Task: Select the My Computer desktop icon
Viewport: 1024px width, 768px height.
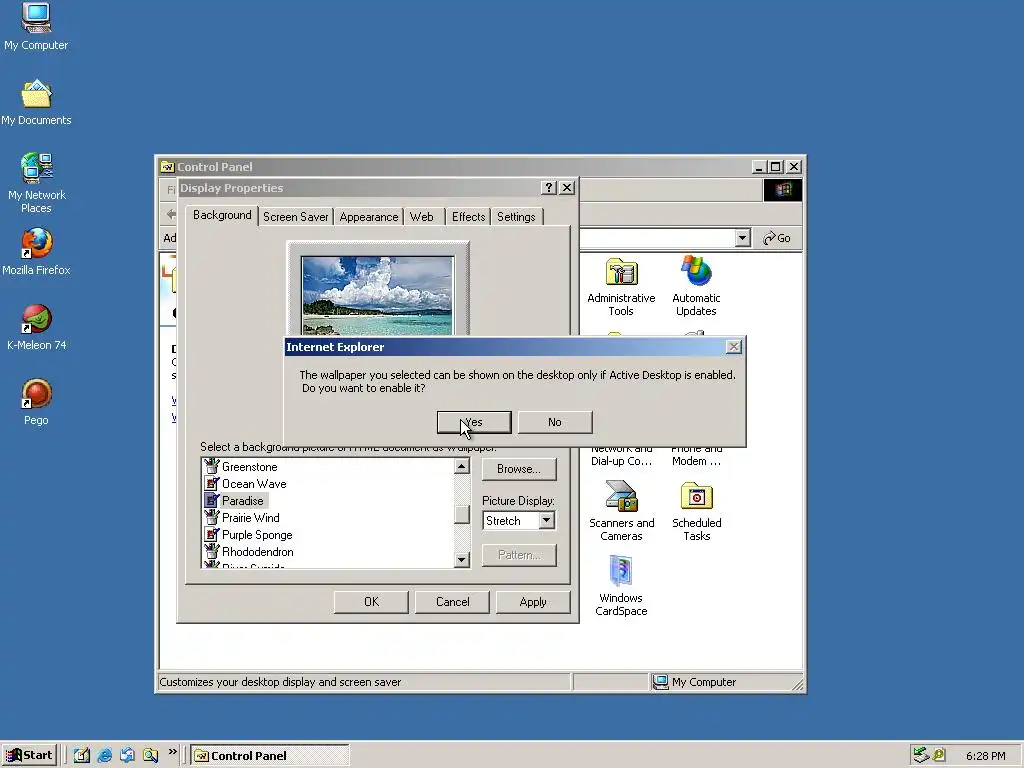Action: point(36,27)
